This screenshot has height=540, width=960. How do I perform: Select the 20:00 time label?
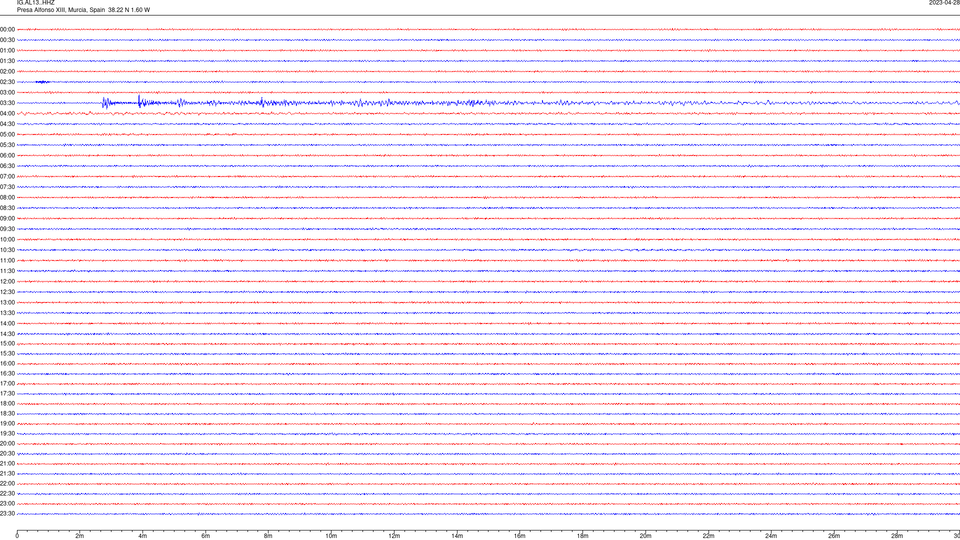7,444
